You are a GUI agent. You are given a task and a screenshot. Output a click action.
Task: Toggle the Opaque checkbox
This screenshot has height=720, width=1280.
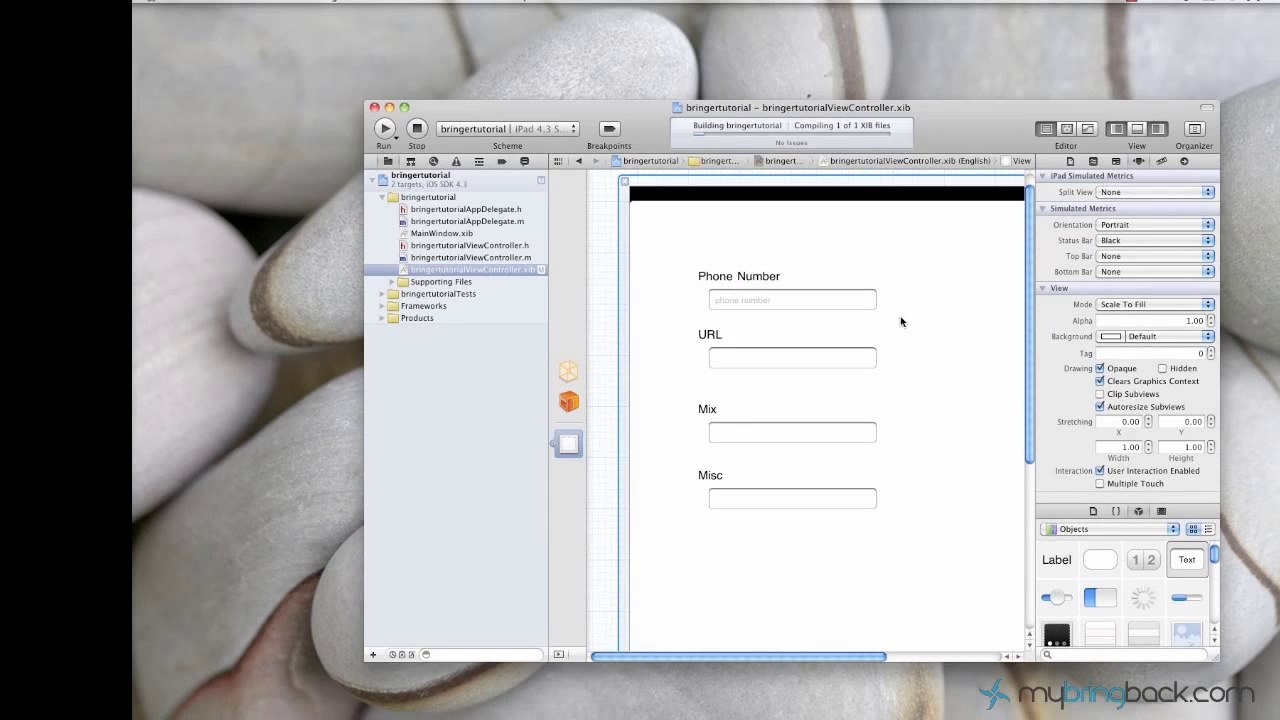pyautogui.click(x=1100, y=368)
